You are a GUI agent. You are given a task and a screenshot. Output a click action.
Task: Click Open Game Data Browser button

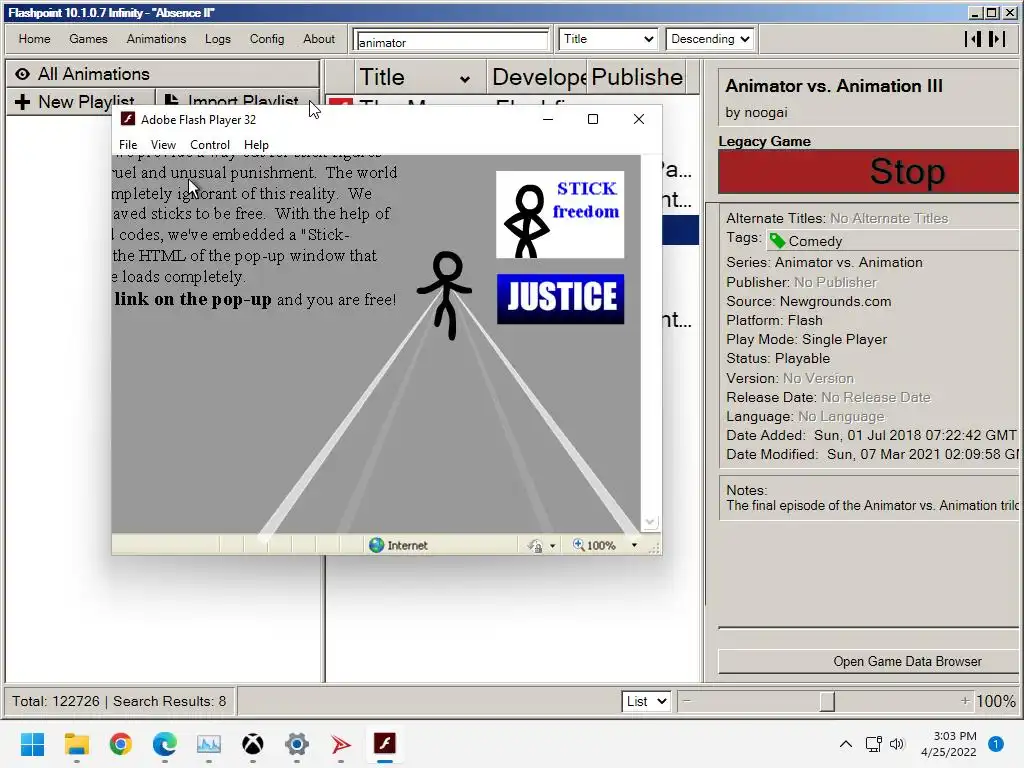(869, 662)
